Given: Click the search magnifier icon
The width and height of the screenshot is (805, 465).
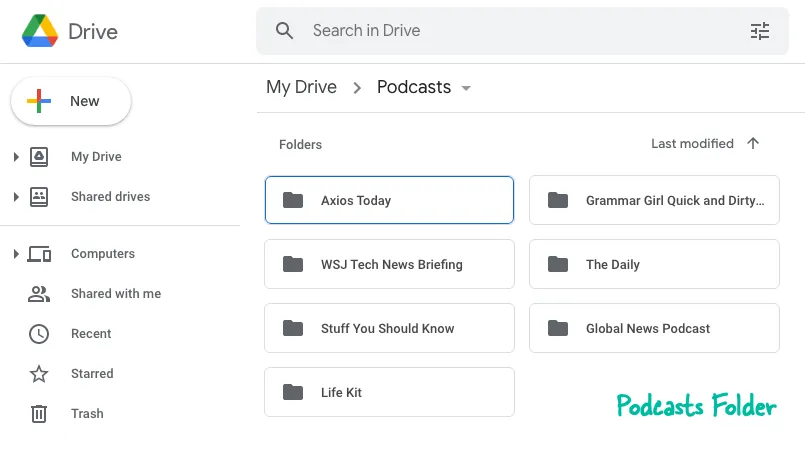Looking at the screenshot, I should [x=284, y=31].
